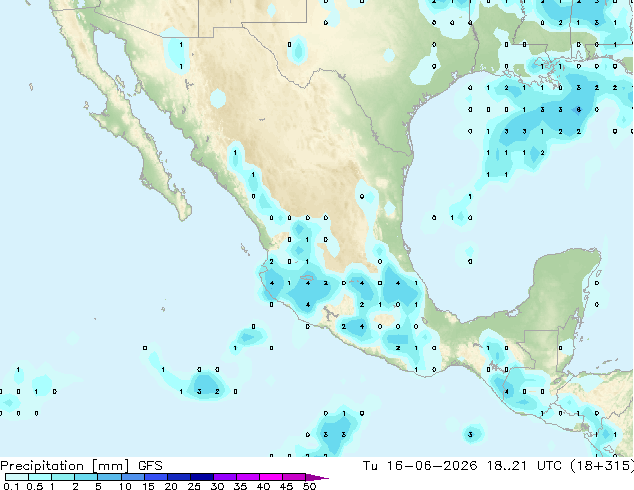The width and height of the screenshot is (634, 490).
Task: Click the 30–35 mm purple legend swatch
Action: [224, 477]
